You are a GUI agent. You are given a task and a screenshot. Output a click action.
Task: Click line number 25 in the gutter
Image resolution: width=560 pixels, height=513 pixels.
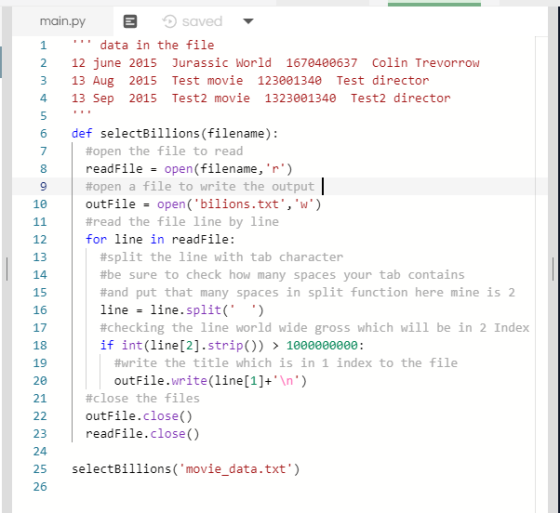pyautogui.click(x=40, y=469)
